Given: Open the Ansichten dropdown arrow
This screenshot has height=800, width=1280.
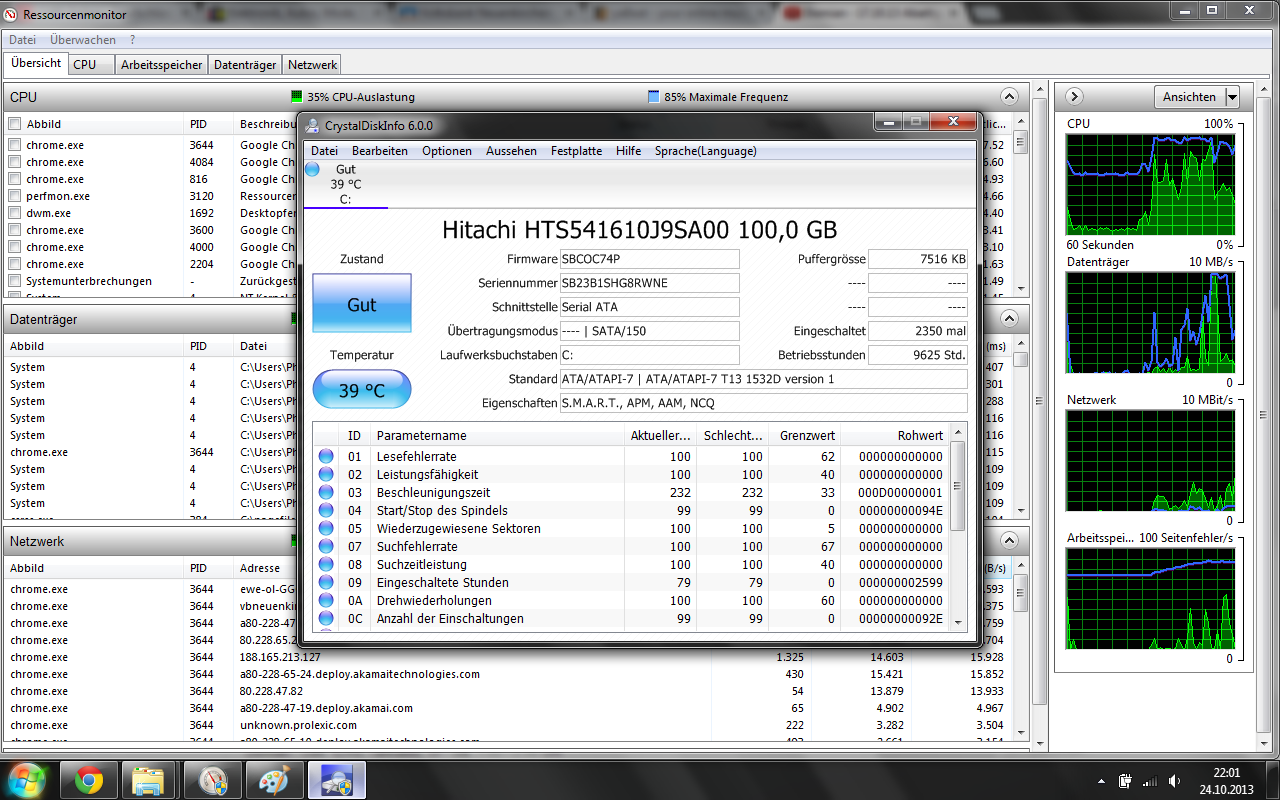Looking at the screenshot, I should point(1232,97).
